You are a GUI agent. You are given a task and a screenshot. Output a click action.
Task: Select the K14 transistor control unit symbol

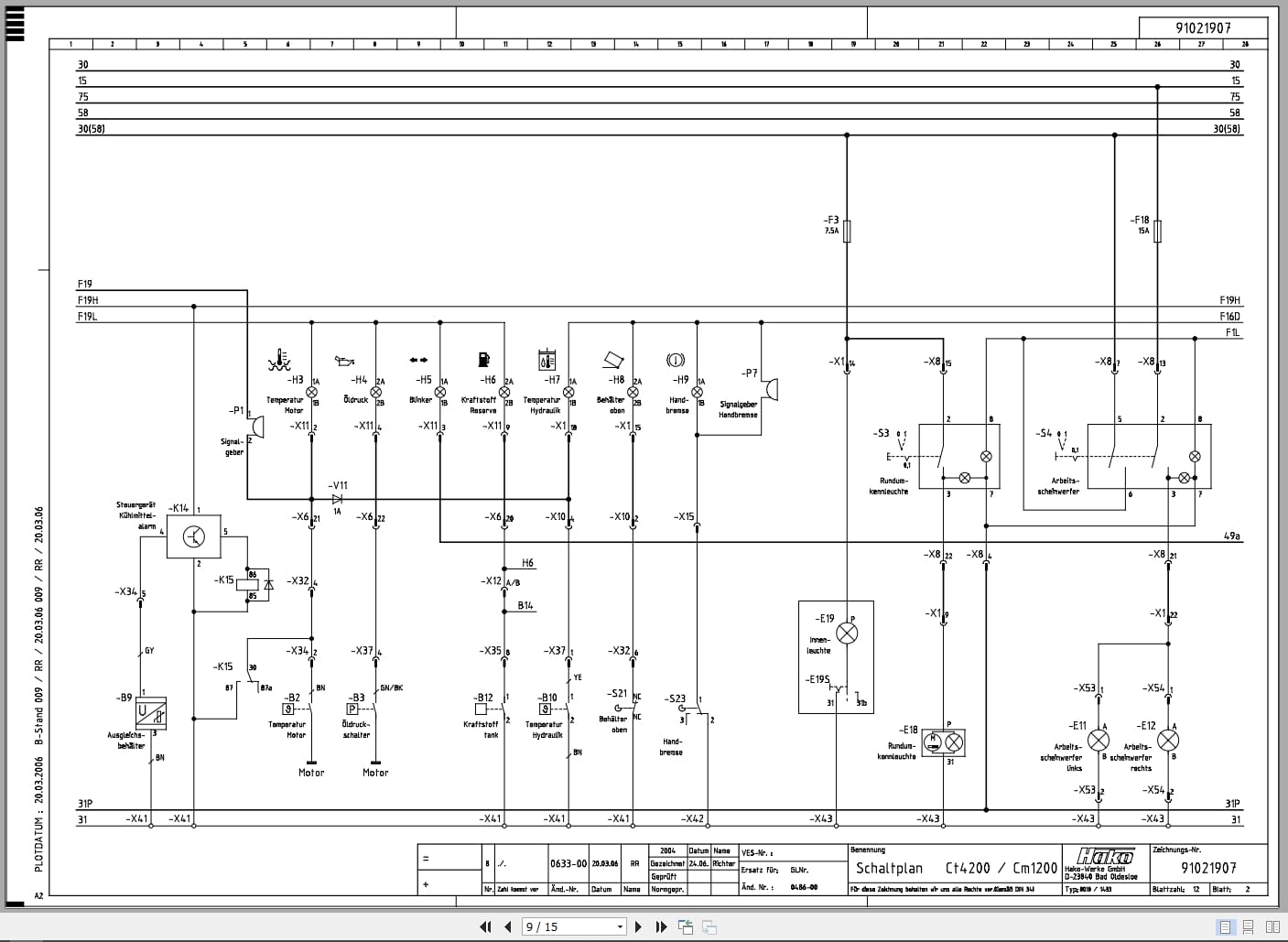point(194,536)
